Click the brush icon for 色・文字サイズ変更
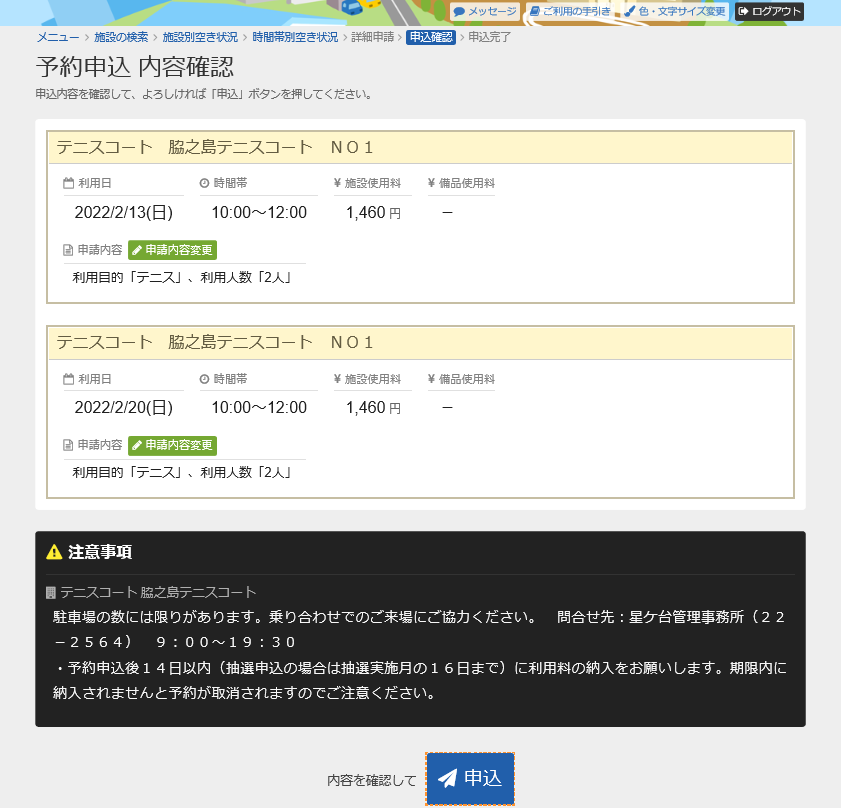 click(630, 12)
